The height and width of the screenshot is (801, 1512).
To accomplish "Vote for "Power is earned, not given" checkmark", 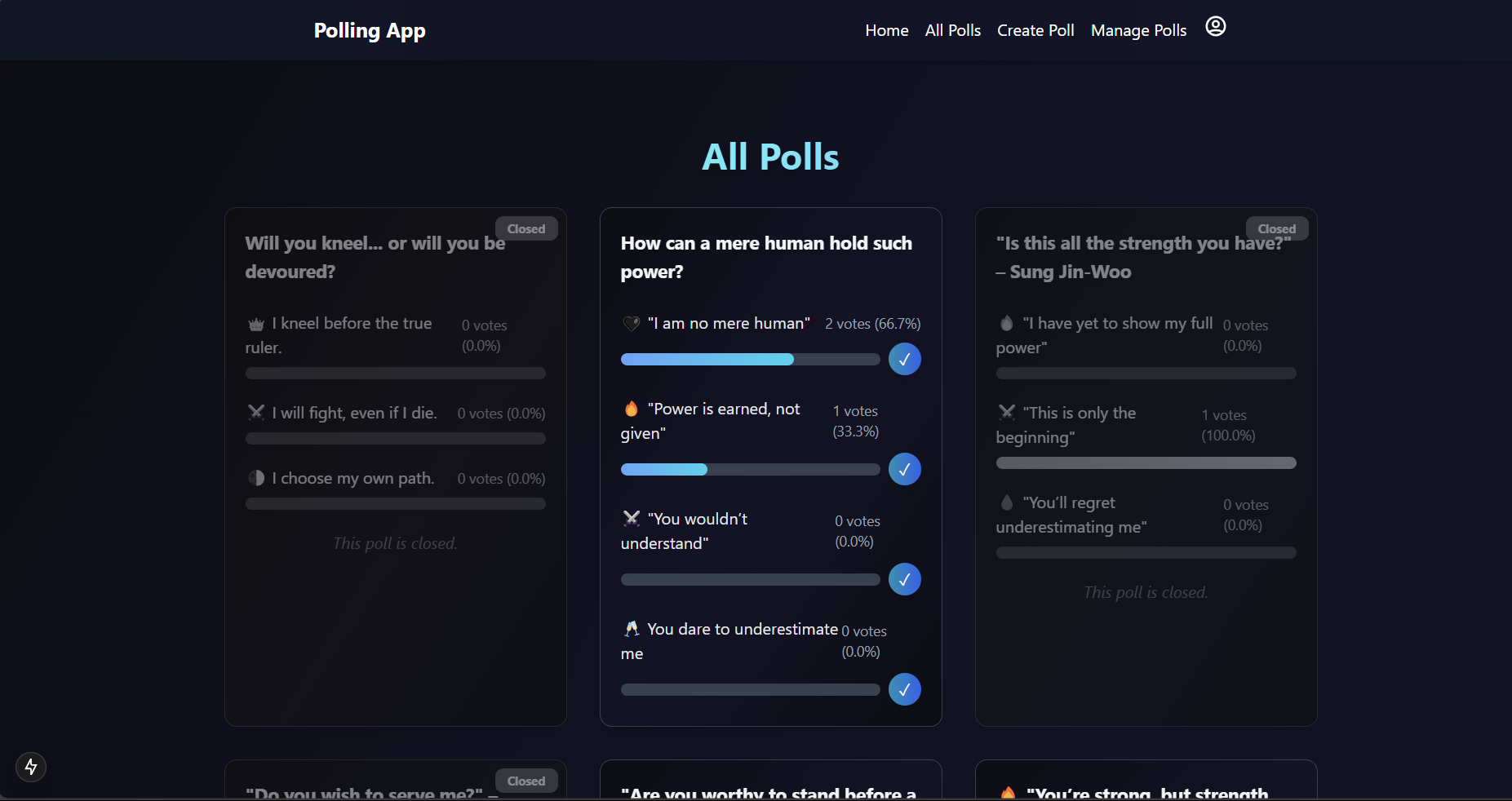I will pyautogui.click(x=905, y=469).
